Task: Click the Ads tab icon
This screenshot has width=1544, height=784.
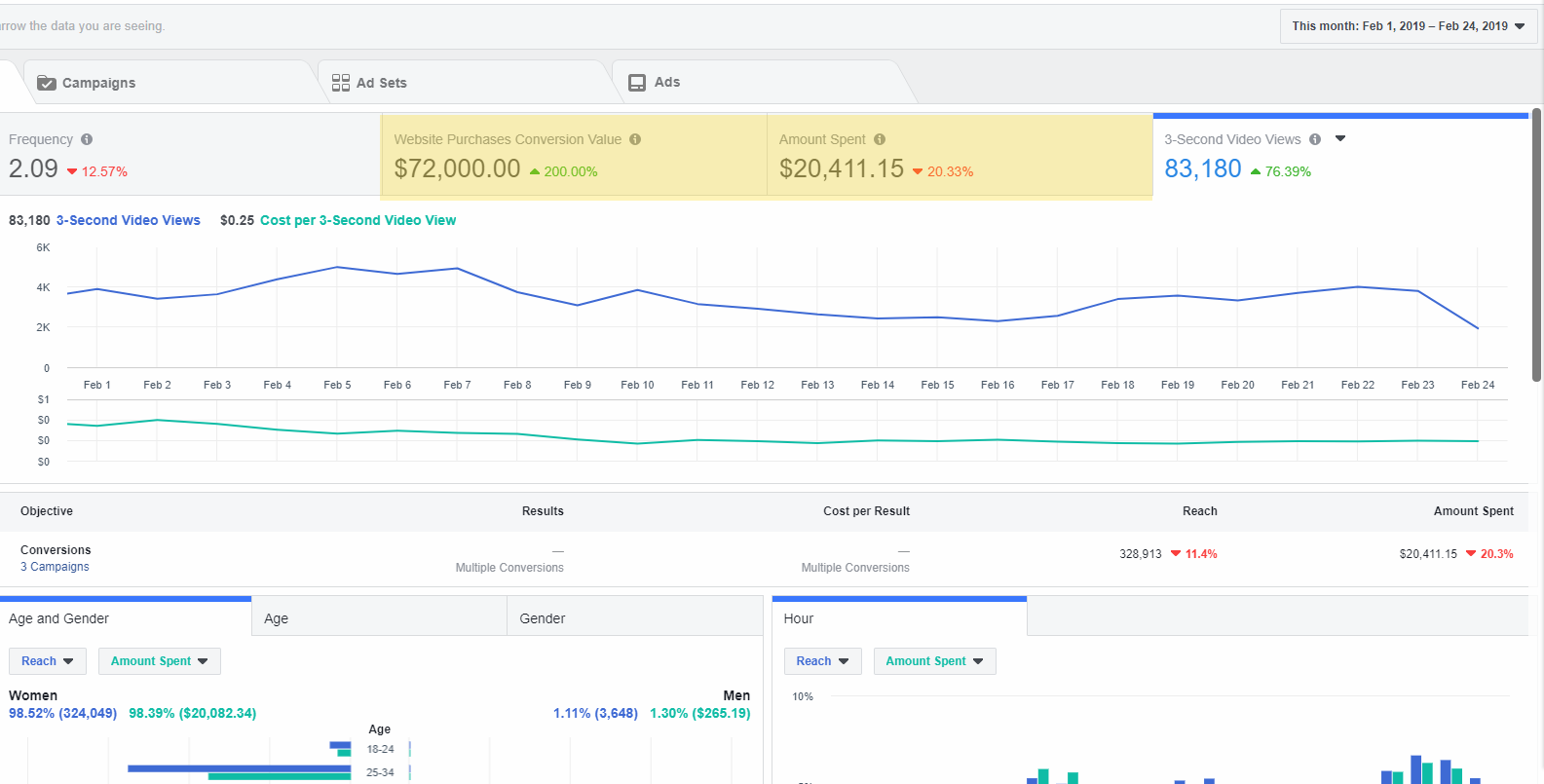Action: [x=637, y=83]
